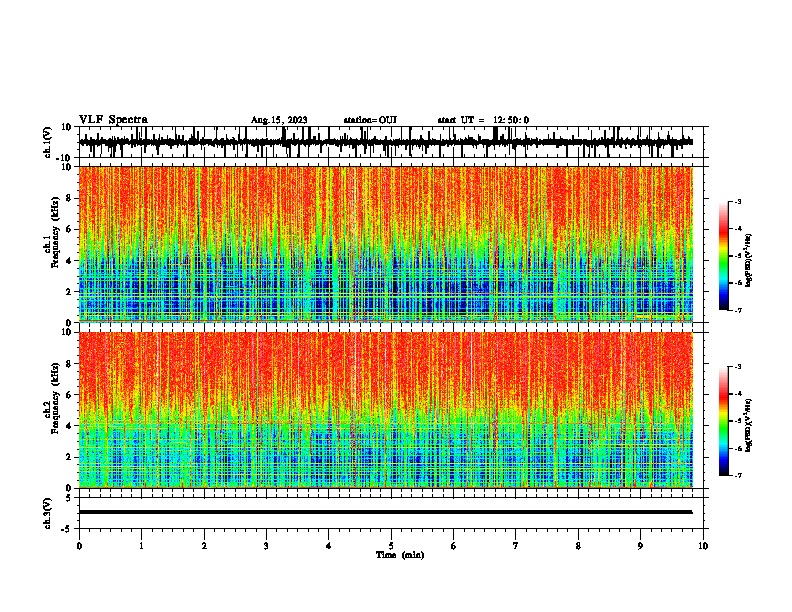Click the time axis tick label '10'
The image size is (792, 612).
tap(703, 546)
